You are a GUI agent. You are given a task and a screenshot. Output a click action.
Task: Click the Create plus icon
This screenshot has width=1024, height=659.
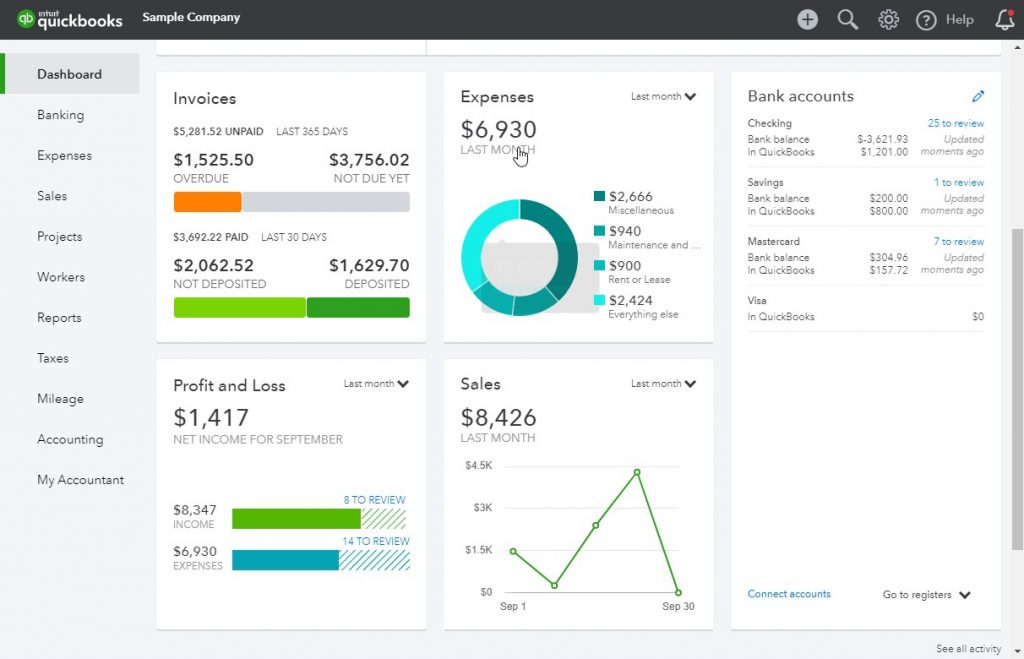(807, 20)
